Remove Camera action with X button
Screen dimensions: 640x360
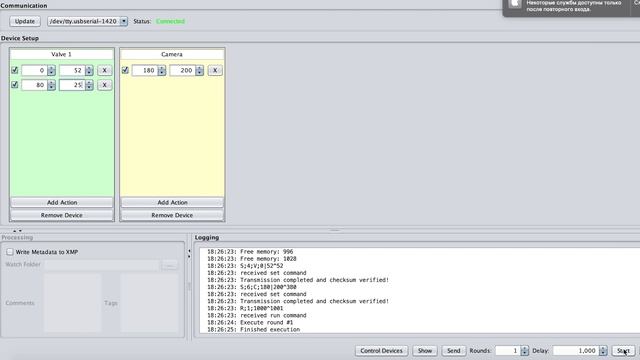(x=215, y=70)
